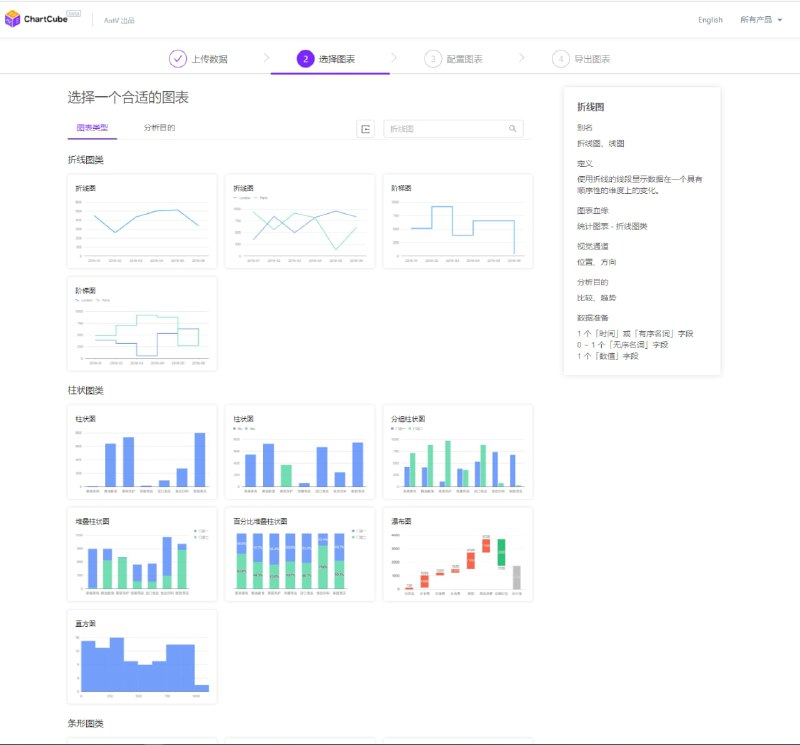Viewport: 800px width, 745px height.
Task: Select the 分组柱状图 grouped bar chart
Action: click(458, 452)
